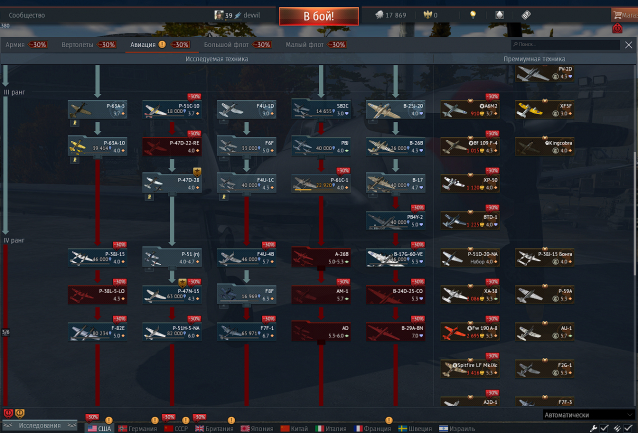The width and height of the screenshot is (638, 433).
Task: Click the Исследования button
Action: click(39, 426)
